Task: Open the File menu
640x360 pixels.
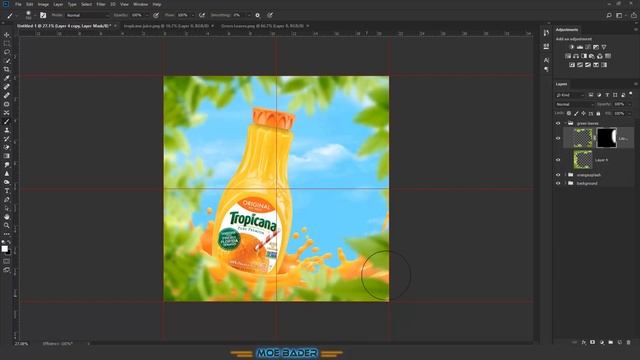Action: [18, 4]
